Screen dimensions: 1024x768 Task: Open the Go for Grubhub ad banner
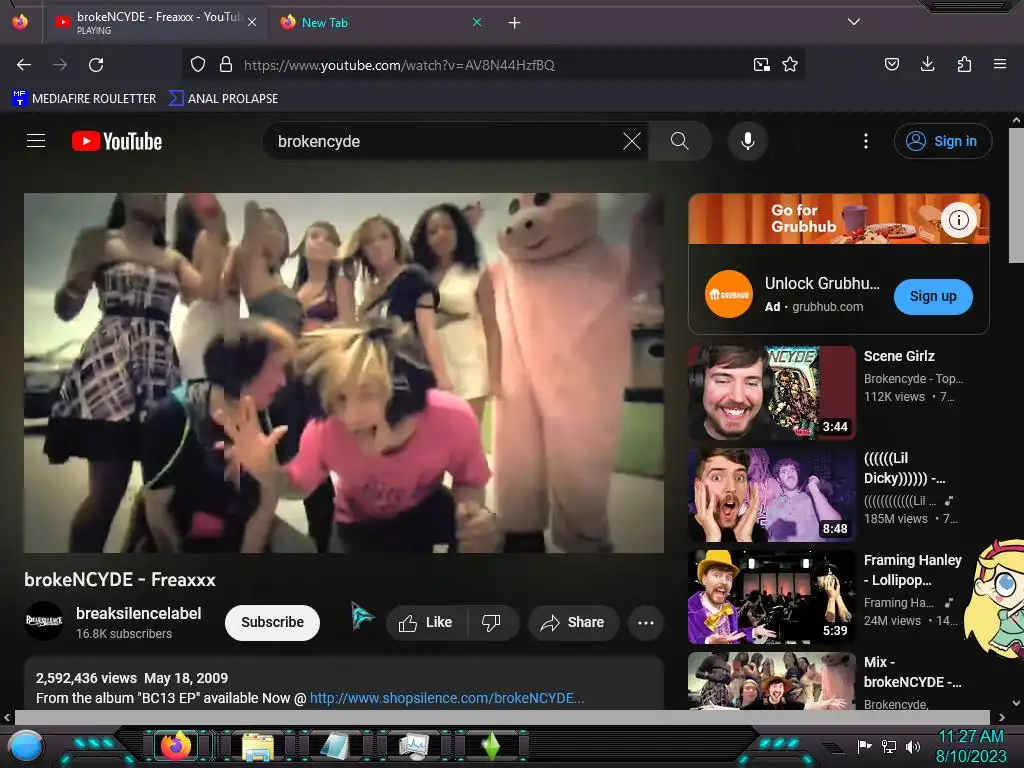point(839,219)
